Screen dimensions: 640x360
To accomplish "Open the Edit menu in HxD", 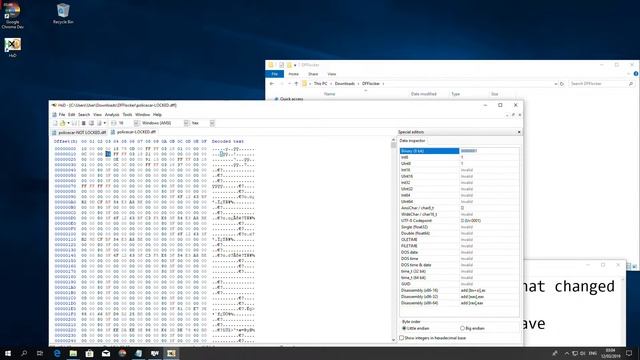I will [71, 115].
